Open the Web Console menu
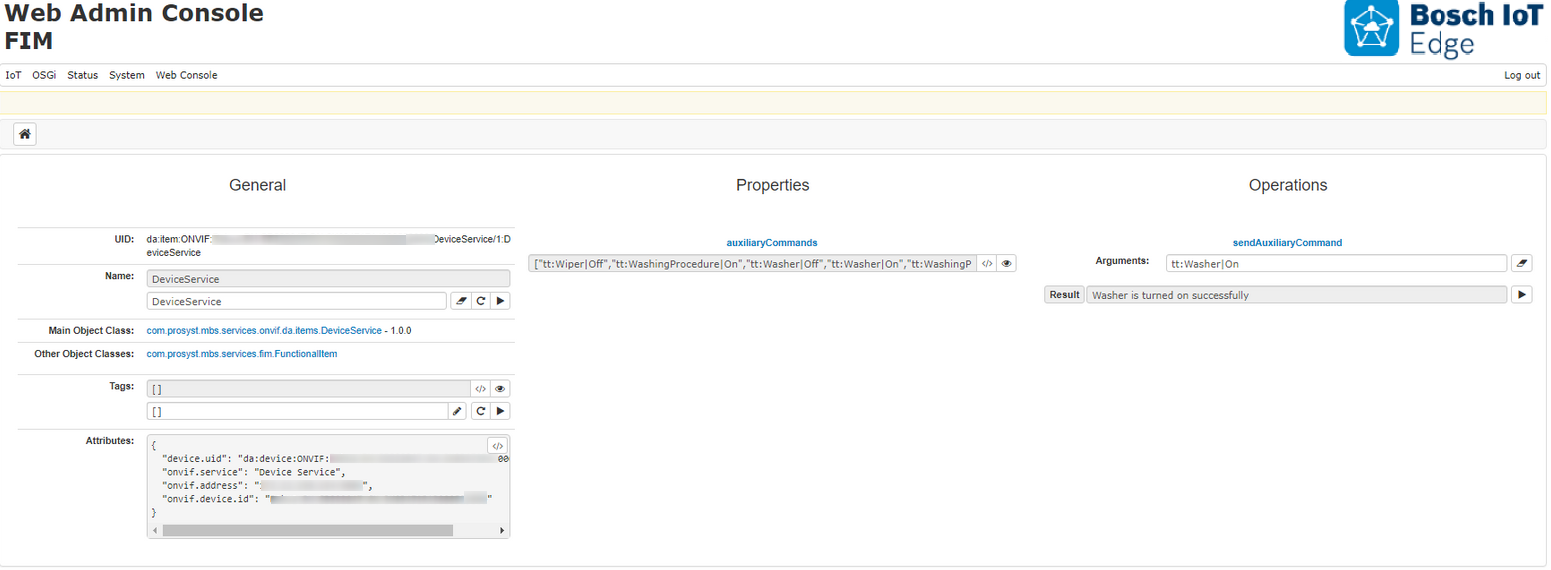Viewport: 1551px width, 570px height. pyautogui.click(x=186, y=75)
